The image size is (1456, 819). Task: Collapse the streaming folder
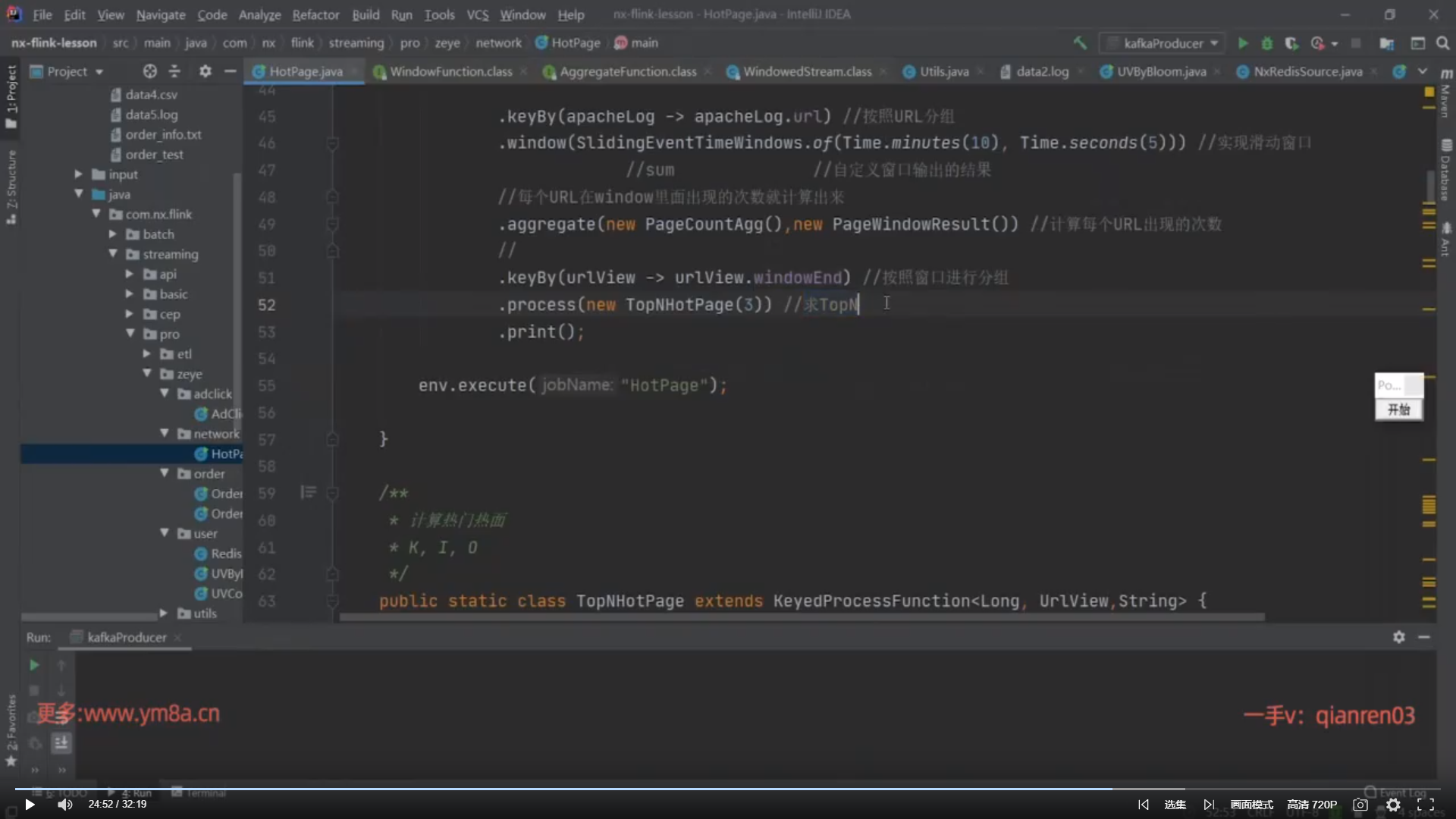point(113,254)
